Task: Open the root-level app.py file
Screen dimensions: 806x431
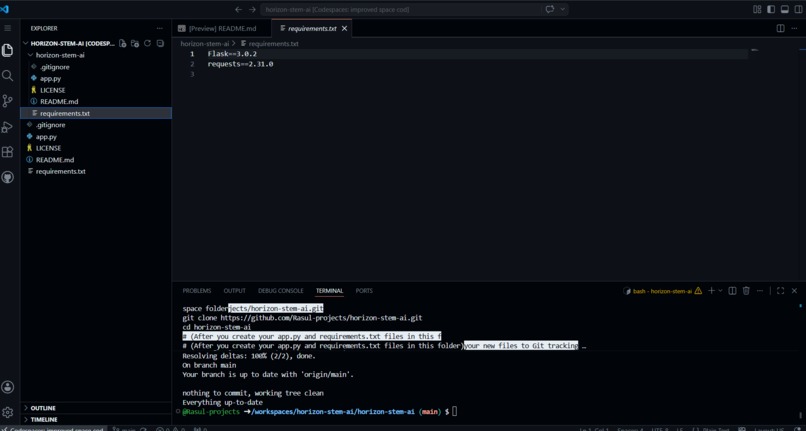Action: [46, 137]
